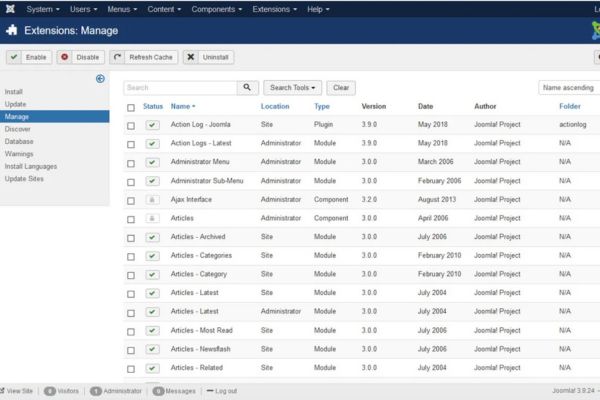600x400 pixels.
Task: Click the search magnifier icon button
Action: (x=248, y=88)
